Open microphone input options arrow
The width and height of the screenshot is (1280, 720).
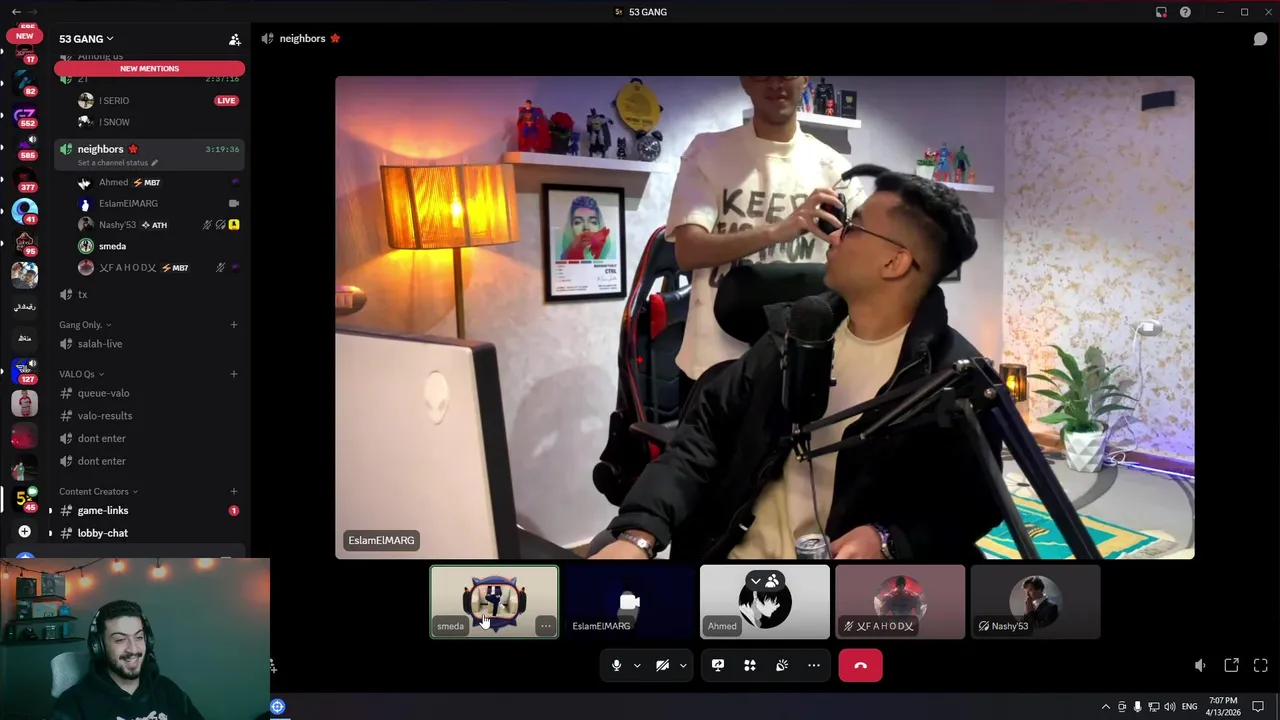coord(637,665)
